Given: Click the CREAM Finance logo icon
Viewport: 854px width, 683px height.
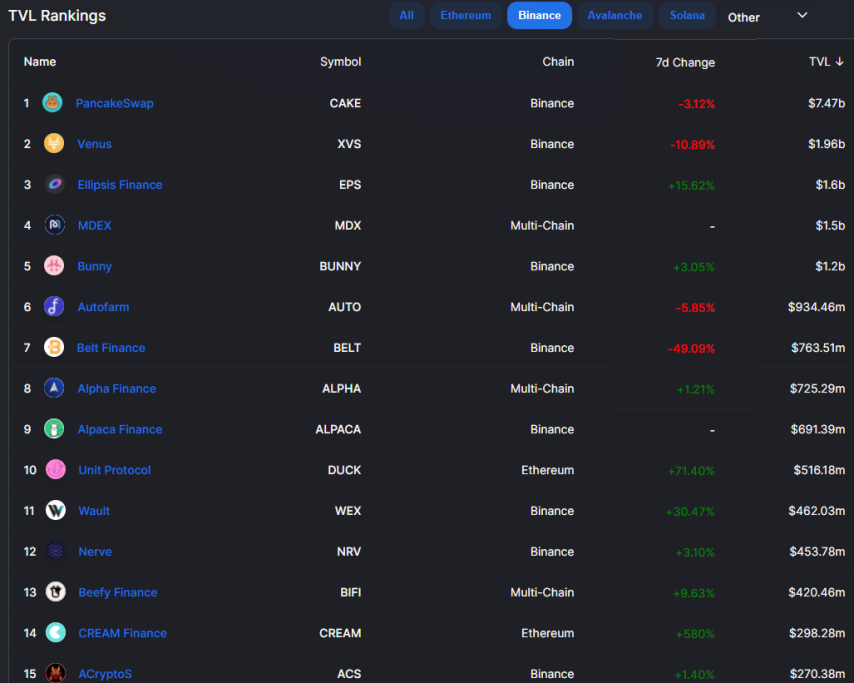Looking at the screenshot, I should 56,632.
